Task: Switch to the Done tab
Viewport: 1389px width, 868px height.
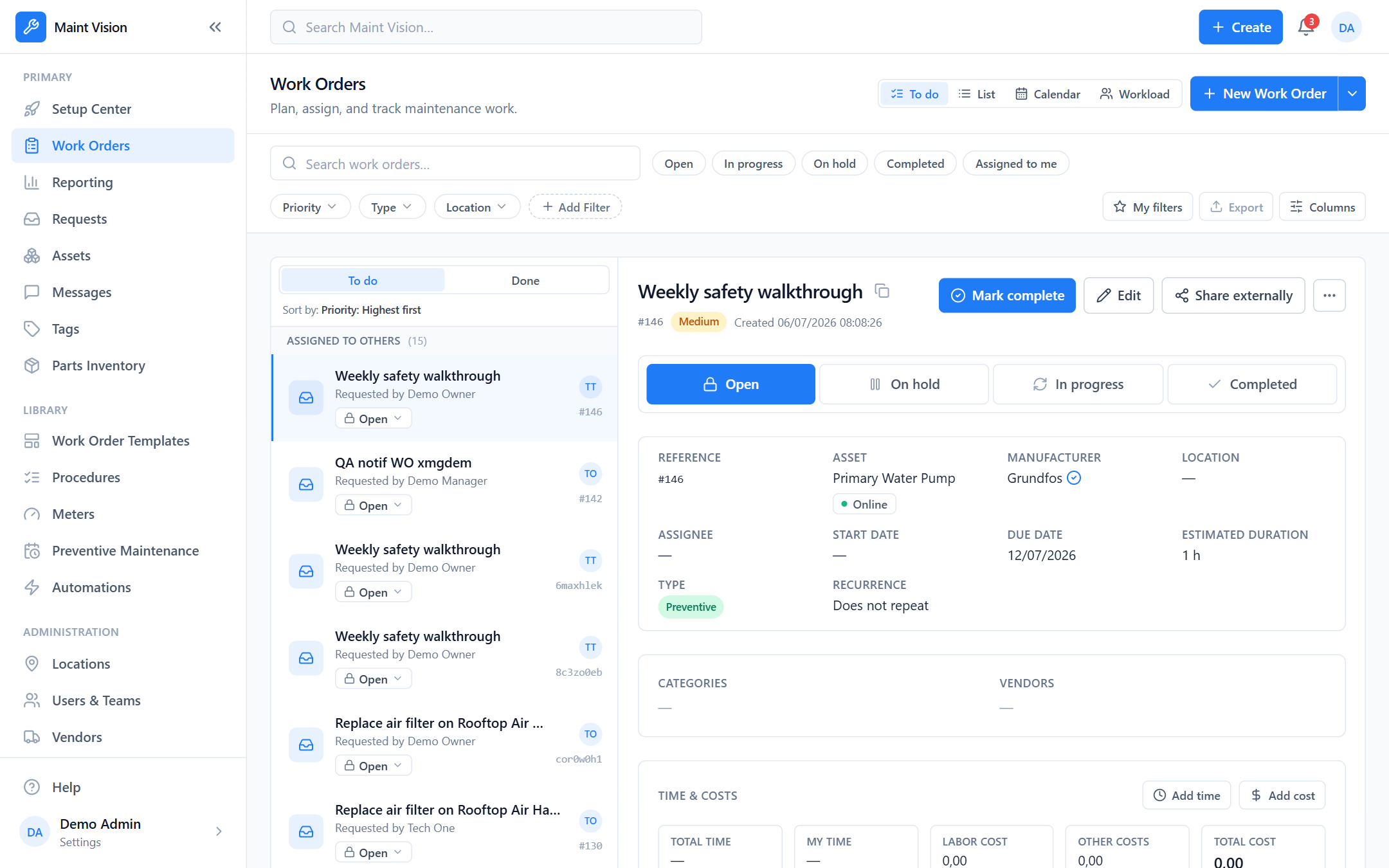Action: coord(525,280)
